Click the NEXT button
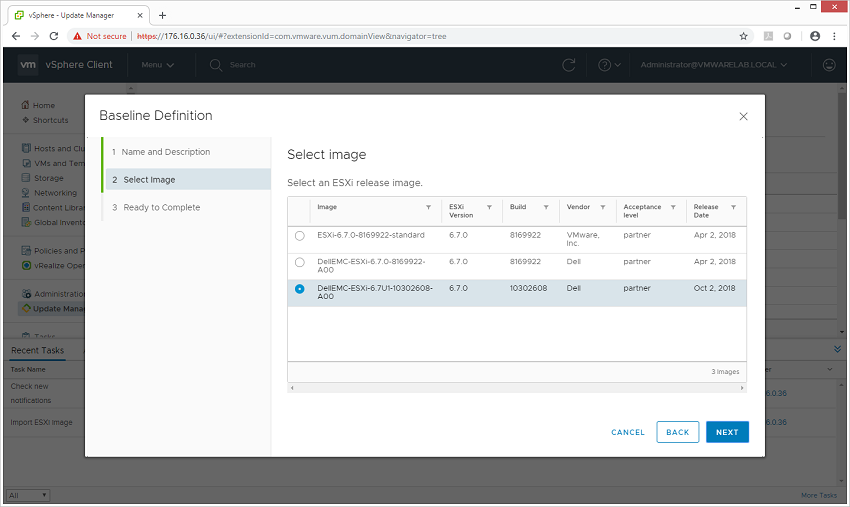The height and width of the screenshot is (507, 850). pyautogui.click(x=727, y=432)
